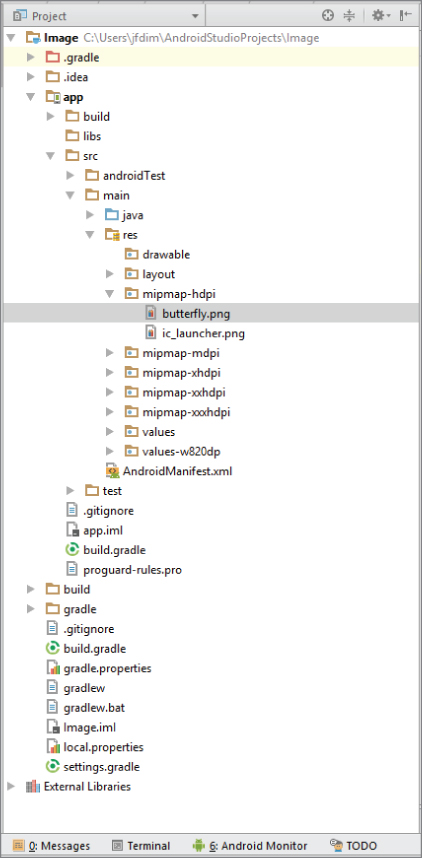
Task: Open the project panel gear settings
Action: point(381,15)
